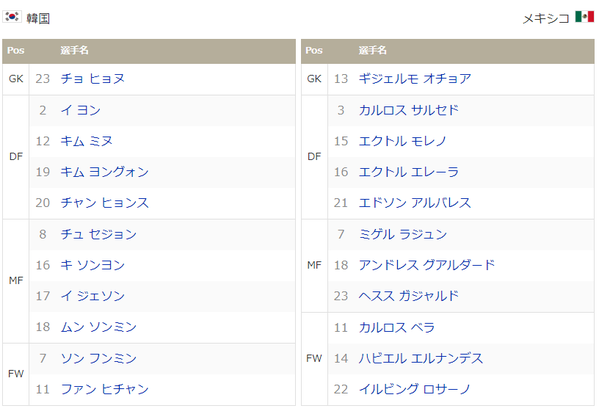Screen dimensions: 599x414
Task: Open player link イ ヨン
Action: tap(81, 110)
